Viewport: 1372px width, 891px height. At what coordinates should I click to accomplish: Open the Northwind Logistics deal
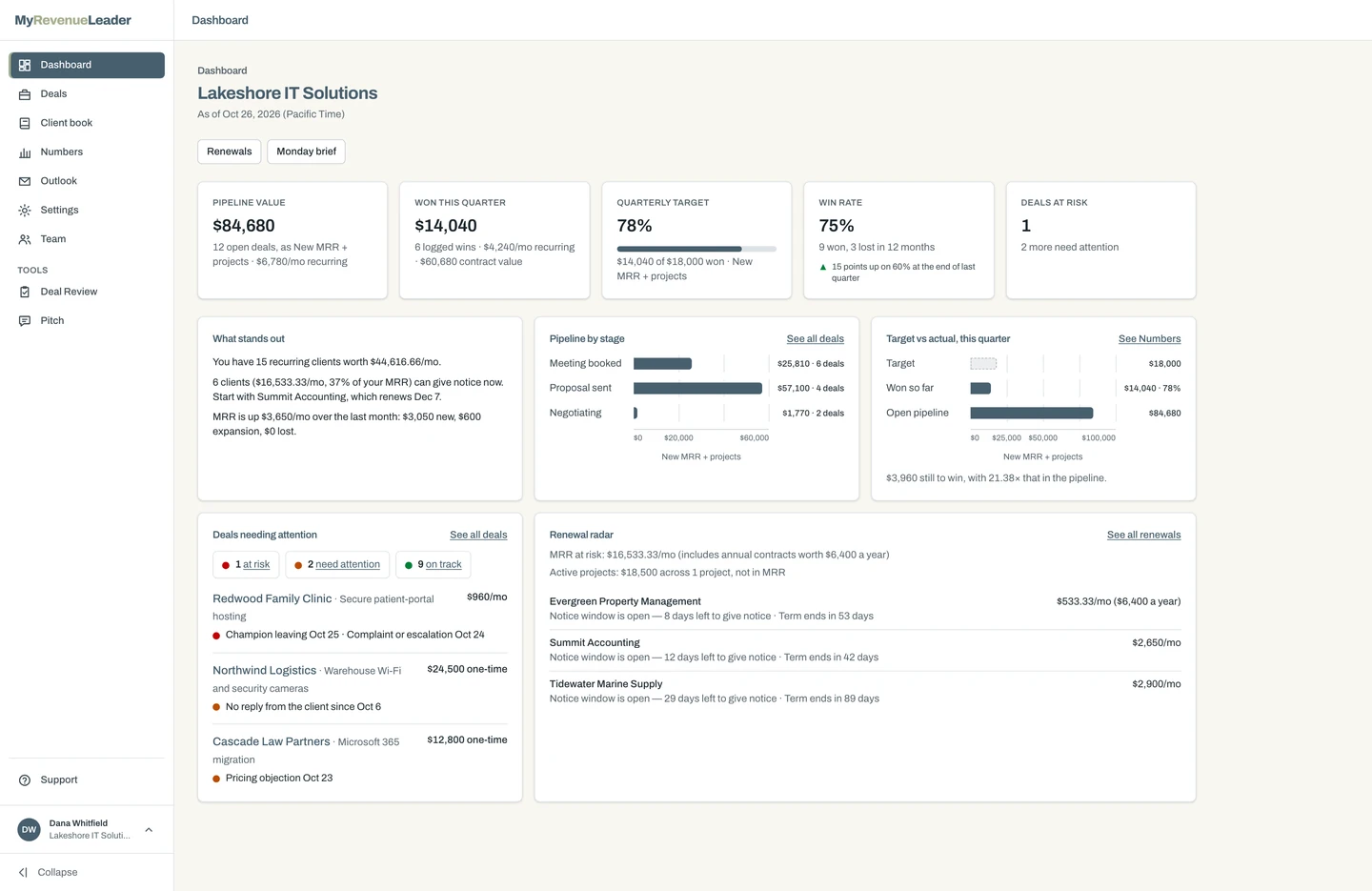click(x=265, y=671)
